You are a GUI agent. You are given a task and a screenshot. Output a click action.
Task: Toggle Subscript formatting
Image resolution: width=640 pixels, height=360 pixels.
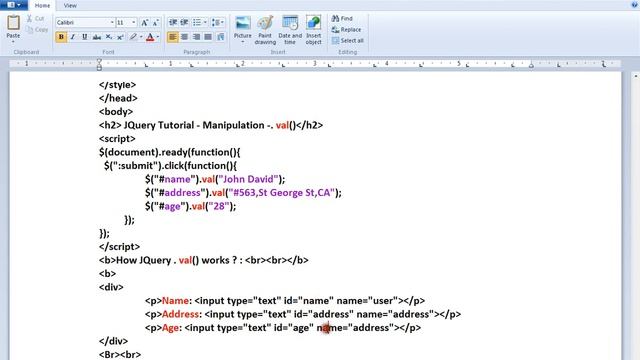[109, 37]
